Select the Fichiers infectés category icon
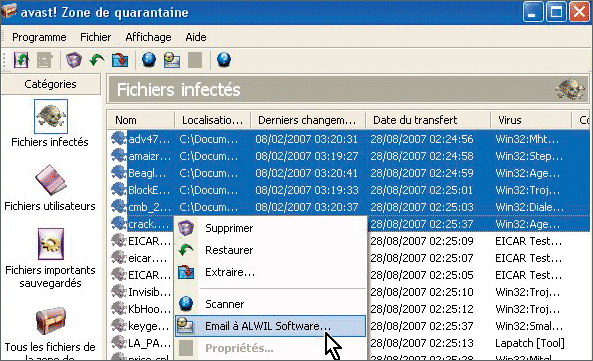The width and height of the screenshot is (593, 361). [x=51, y=116]
